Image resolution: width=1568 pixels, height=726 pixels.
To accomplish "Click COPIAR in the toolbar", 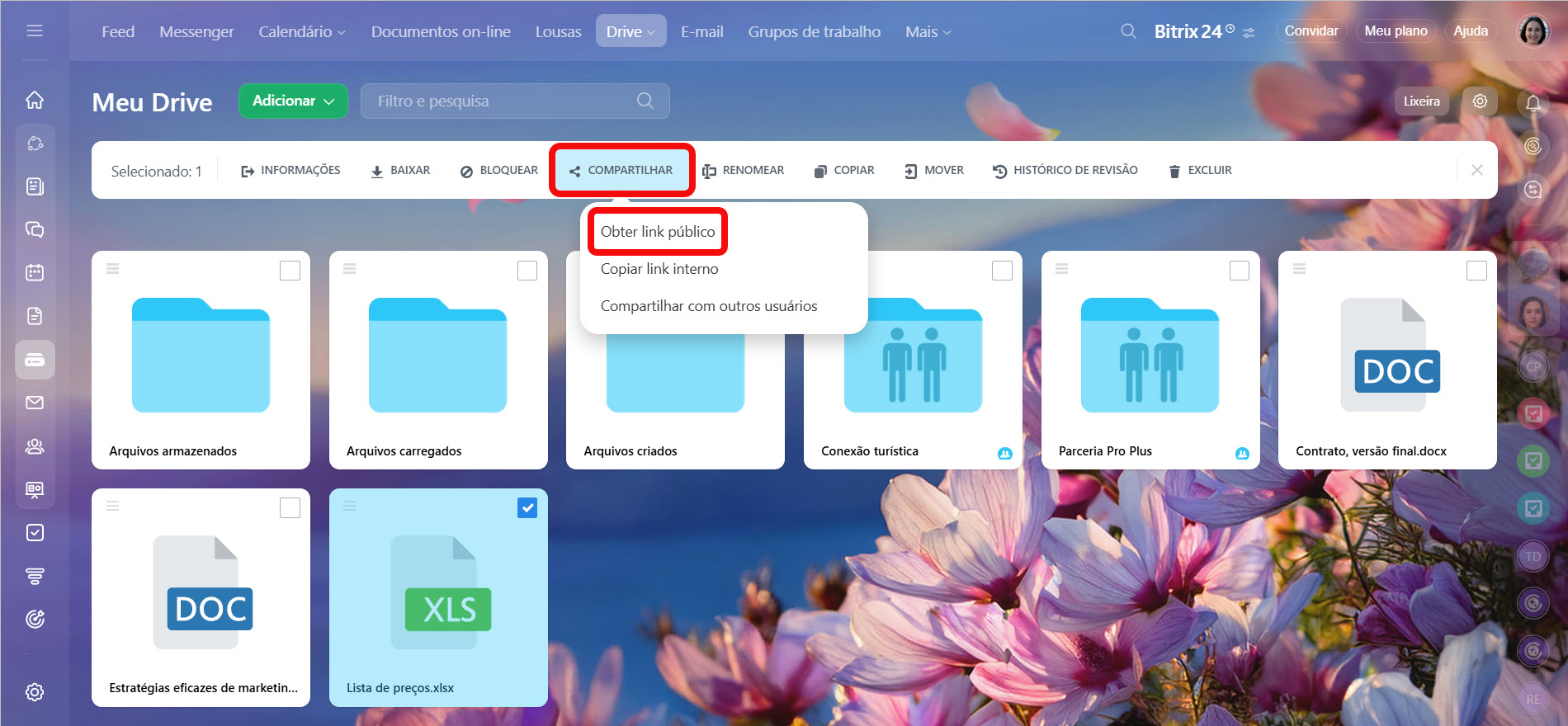I will (x=843, y=170).
